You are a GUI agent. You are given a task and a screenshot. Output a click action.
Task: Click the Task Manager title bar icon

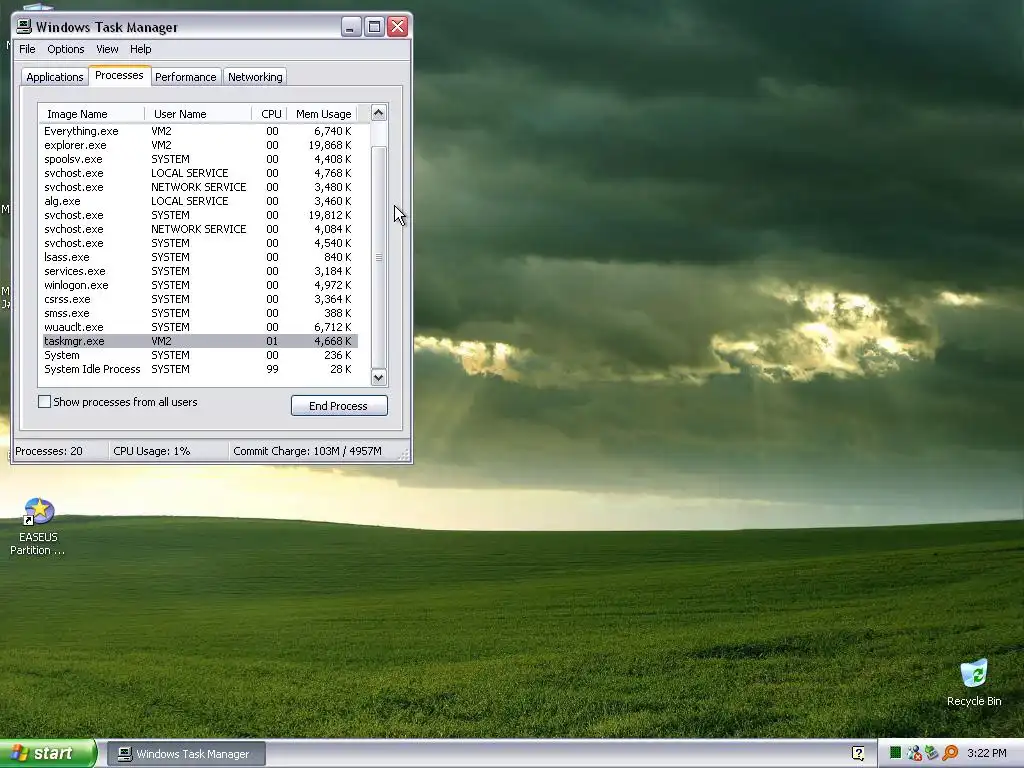[x=24, y=27]
